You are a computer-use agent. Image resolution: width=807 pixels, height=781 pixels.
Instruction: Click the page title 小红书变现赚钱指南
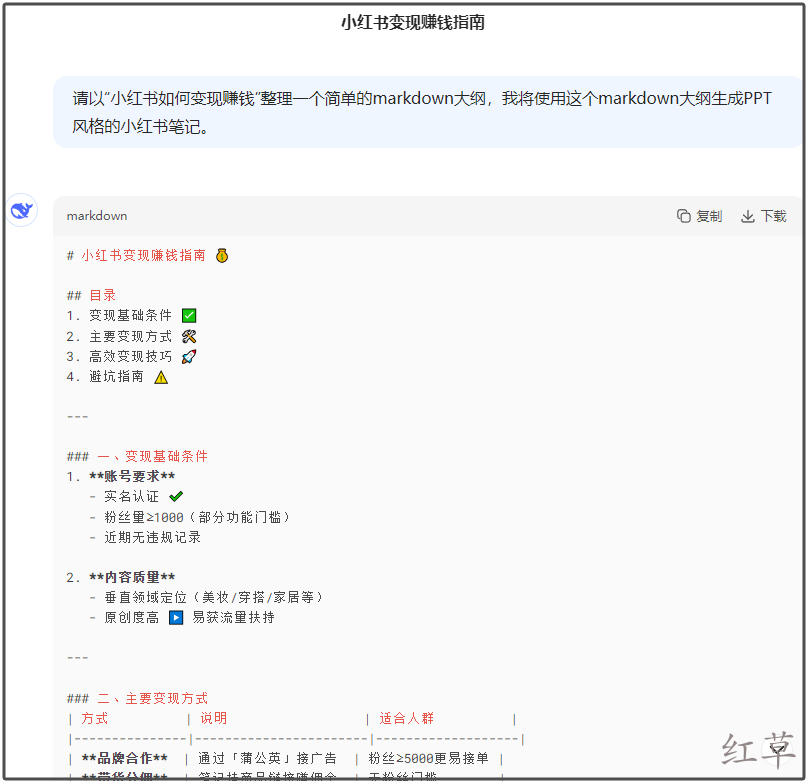coord(413,22)
